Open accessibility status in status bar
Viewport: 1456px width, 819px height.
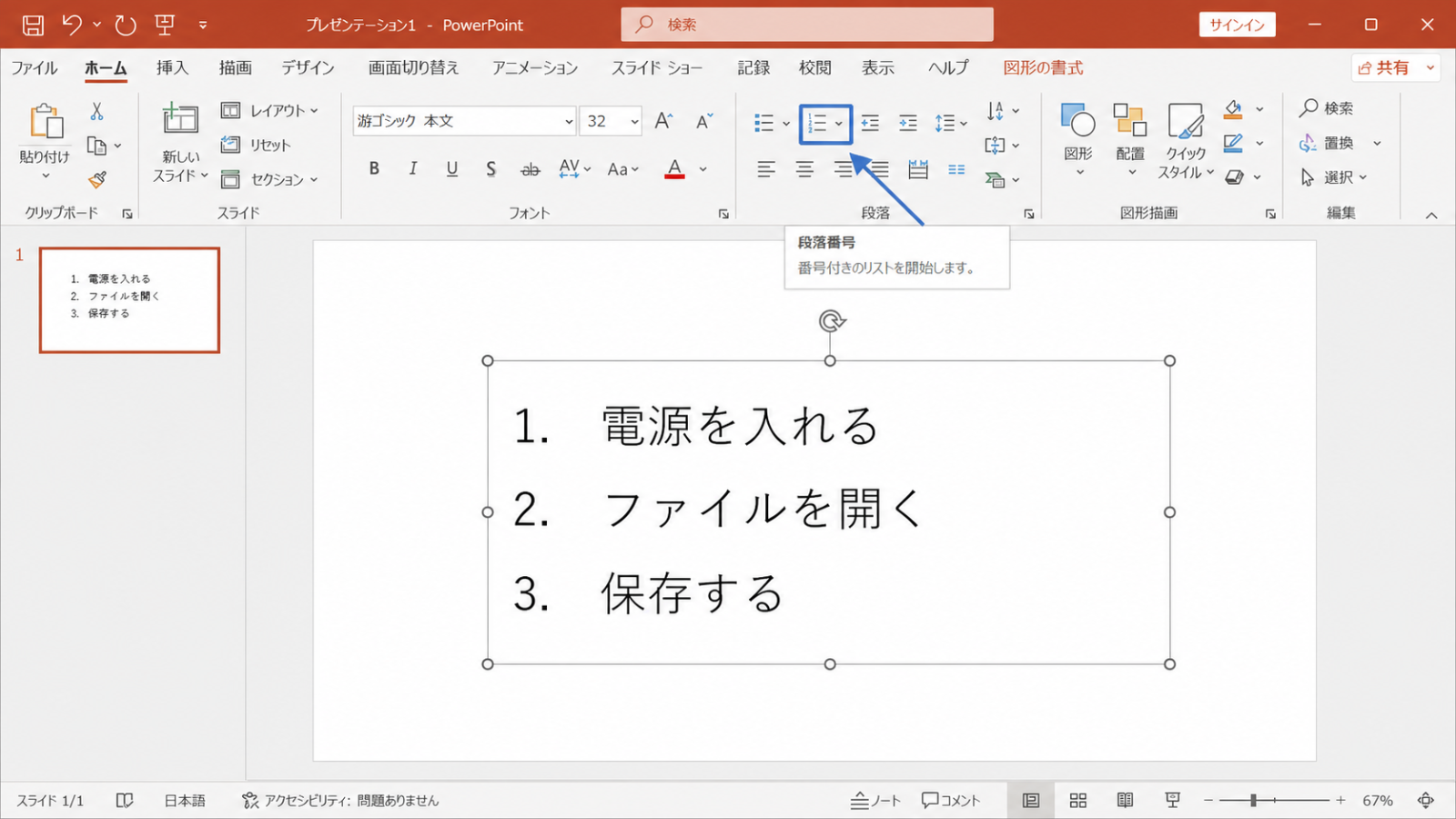(x=340, y=801)
